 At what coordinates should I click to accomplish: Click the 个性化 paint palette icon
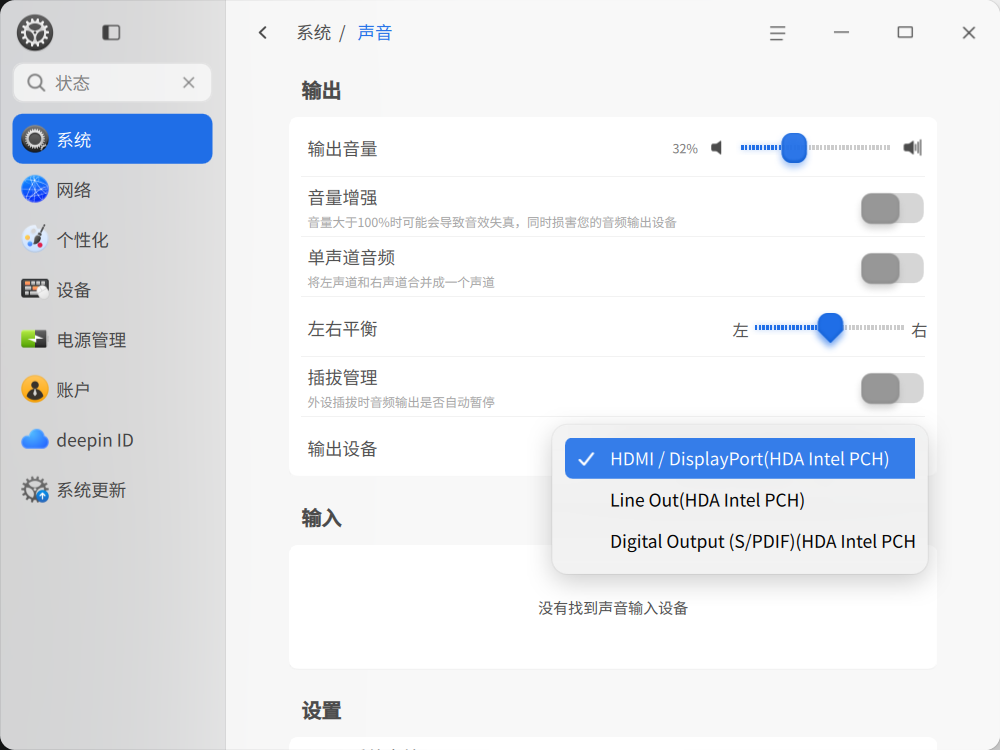click(34, 239)
